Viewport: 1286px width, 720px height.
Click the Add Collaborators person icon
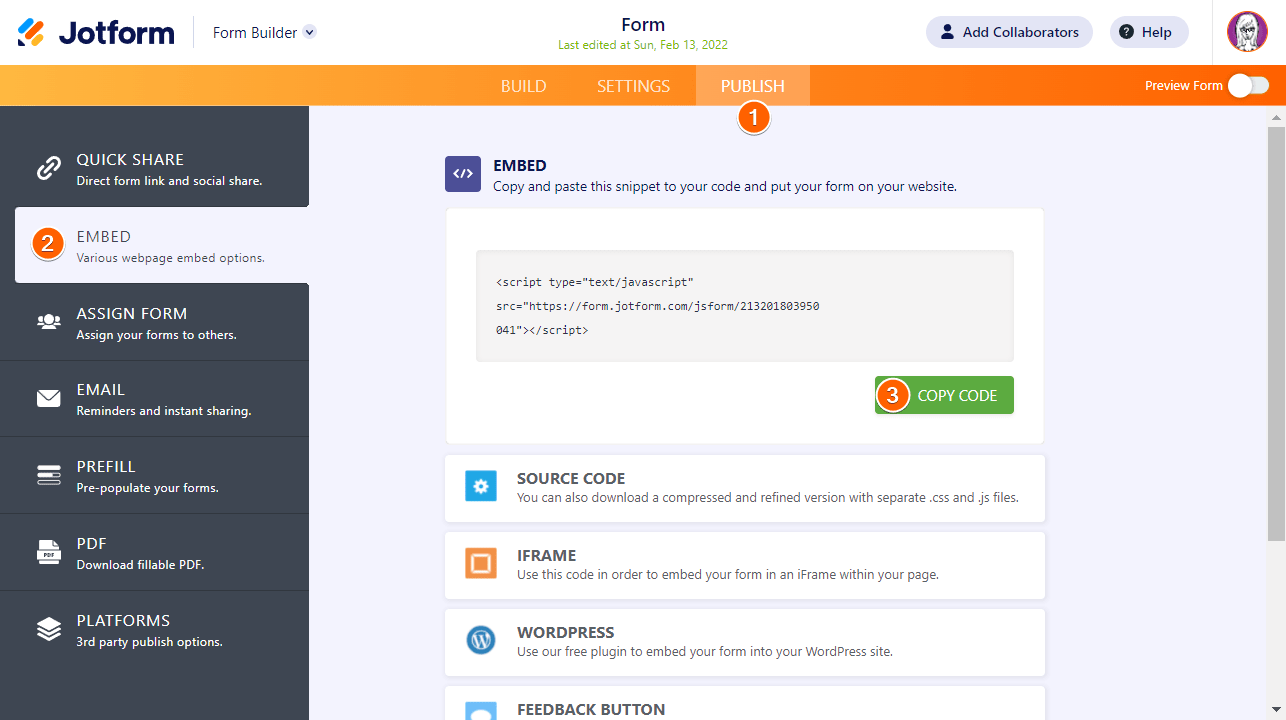[x=948, y=32]
